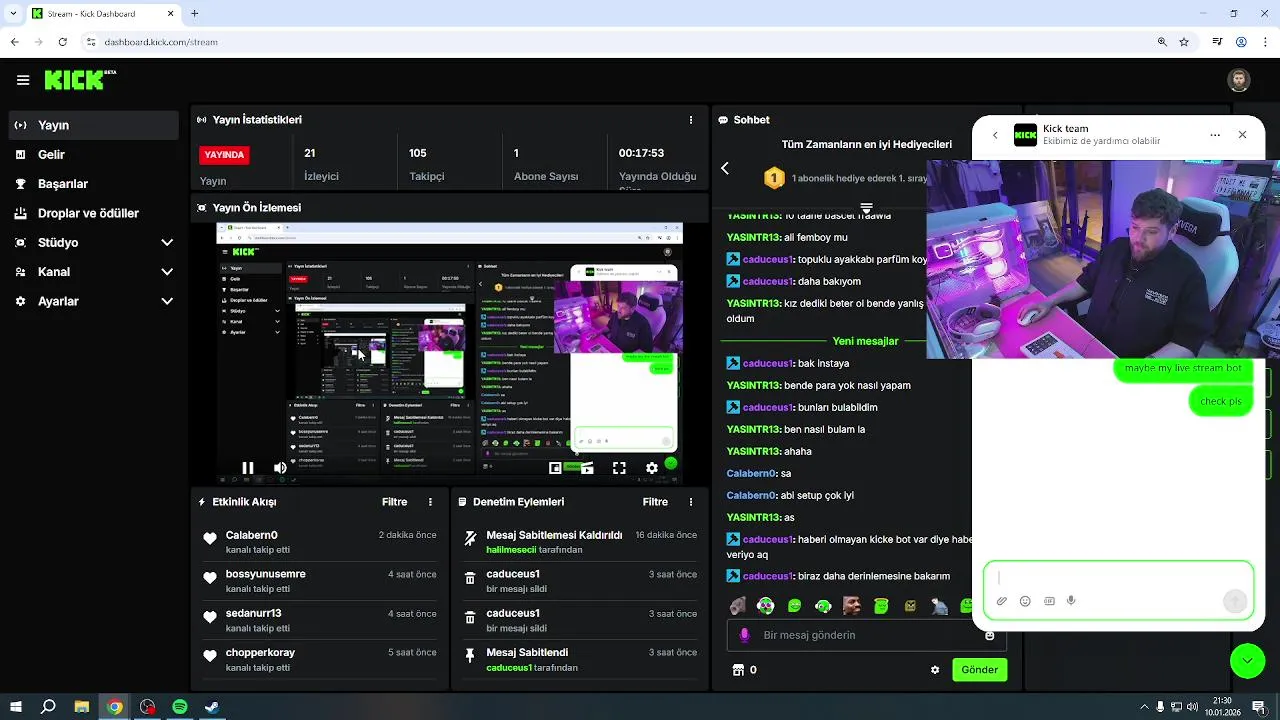Image resolution: width=1280 pixels, height=720 pixels.
Task: Open the hamburger navigation menu
Action: tap(22, 80)
